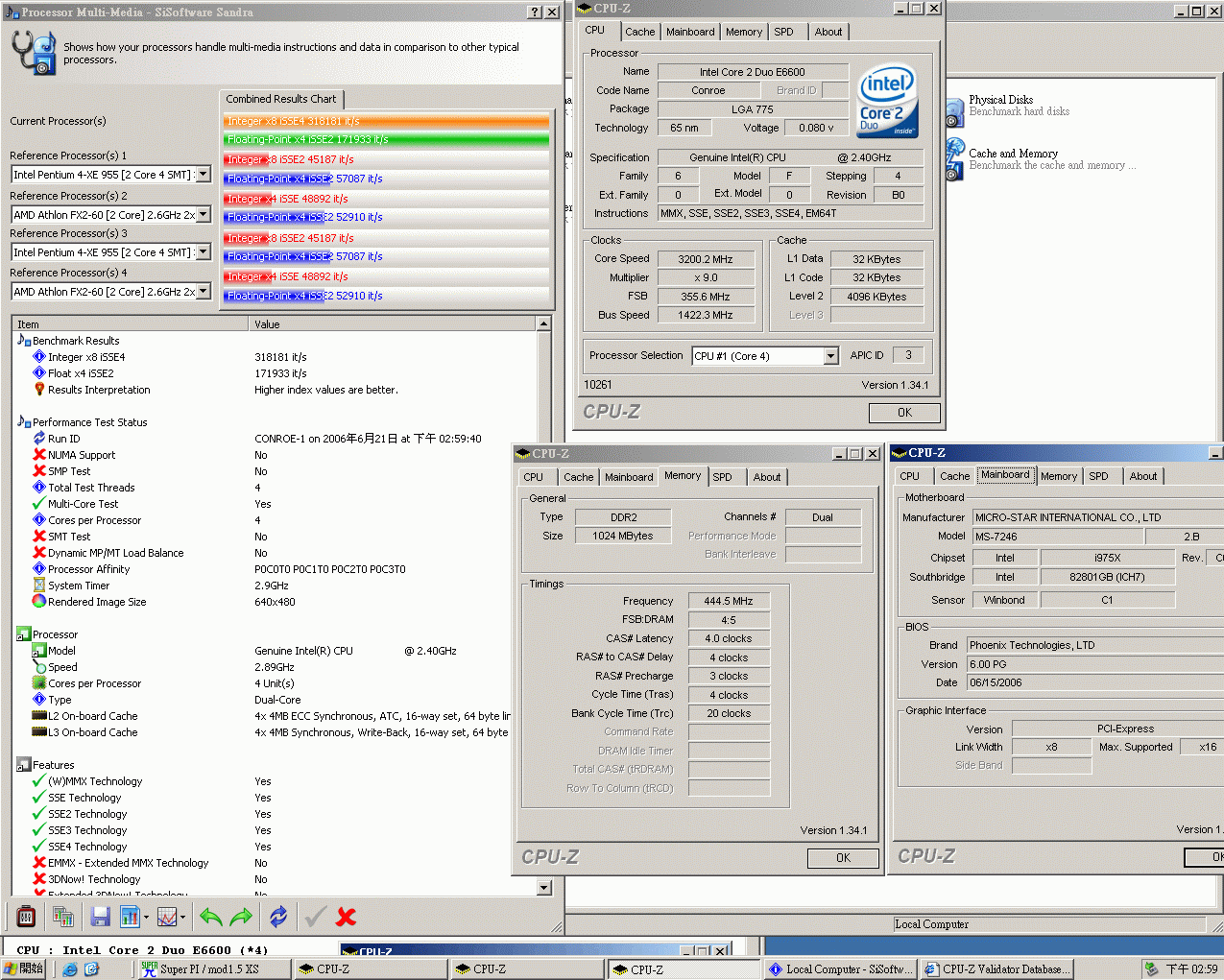Click the System Timer hourglass icon
The image size is (1224, 980).
coord(39,585)
